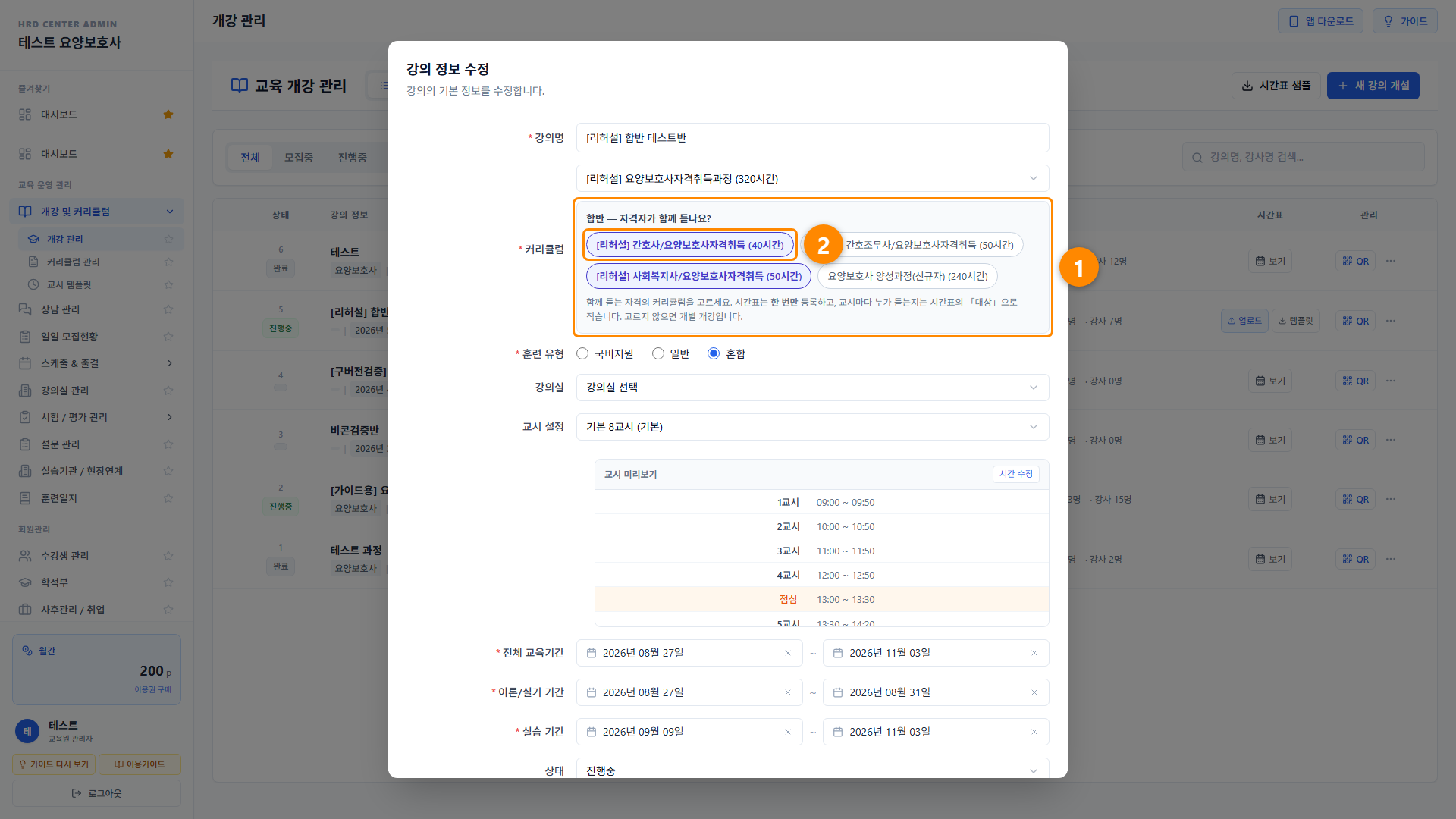The image size is (1456, 819).
Task: Click 가이드 다시 보기 button
Action: click(x=54, y=764)
